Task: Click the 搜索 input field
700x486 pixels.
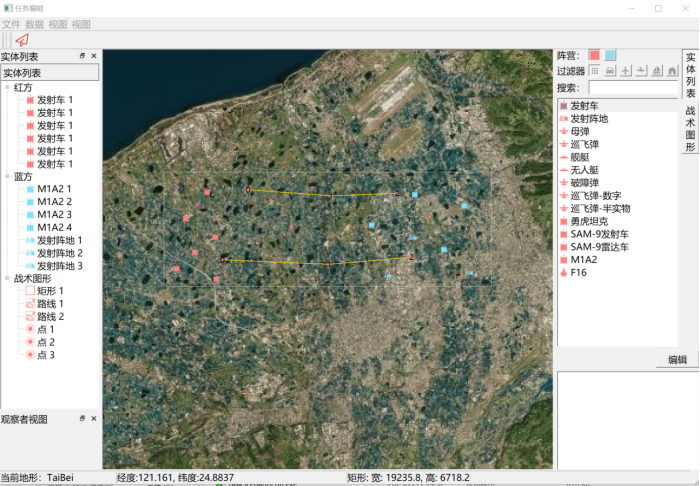Action: (x=633, y=88)
